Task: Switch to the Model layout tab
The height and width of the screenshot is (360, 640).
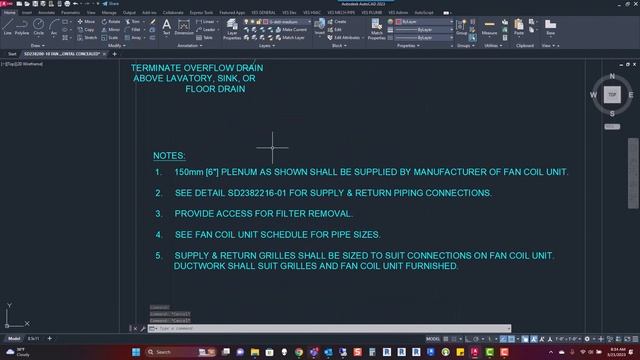Action: pos(14,338)
